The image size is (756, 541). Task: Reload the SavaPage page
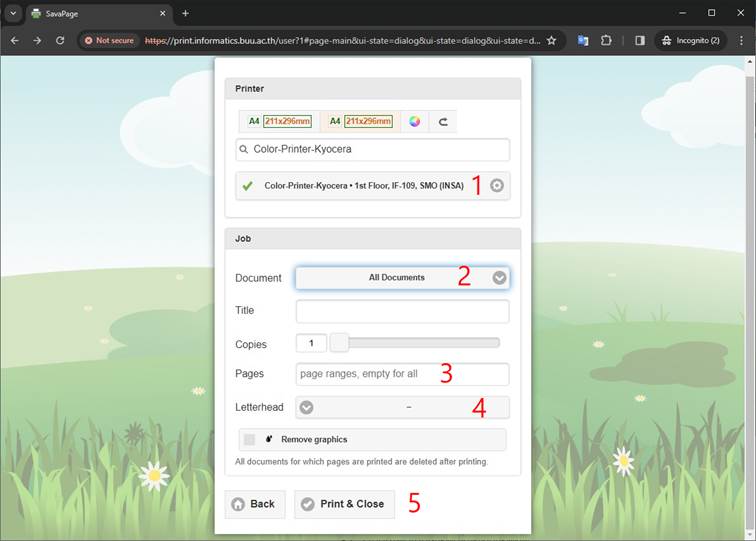[x=60, y=40]
